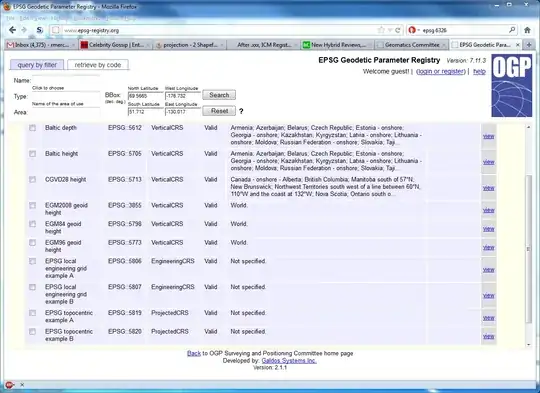View the Baltic height record
540x393 pixels.
pyautogui.click(x=488, y=162)
